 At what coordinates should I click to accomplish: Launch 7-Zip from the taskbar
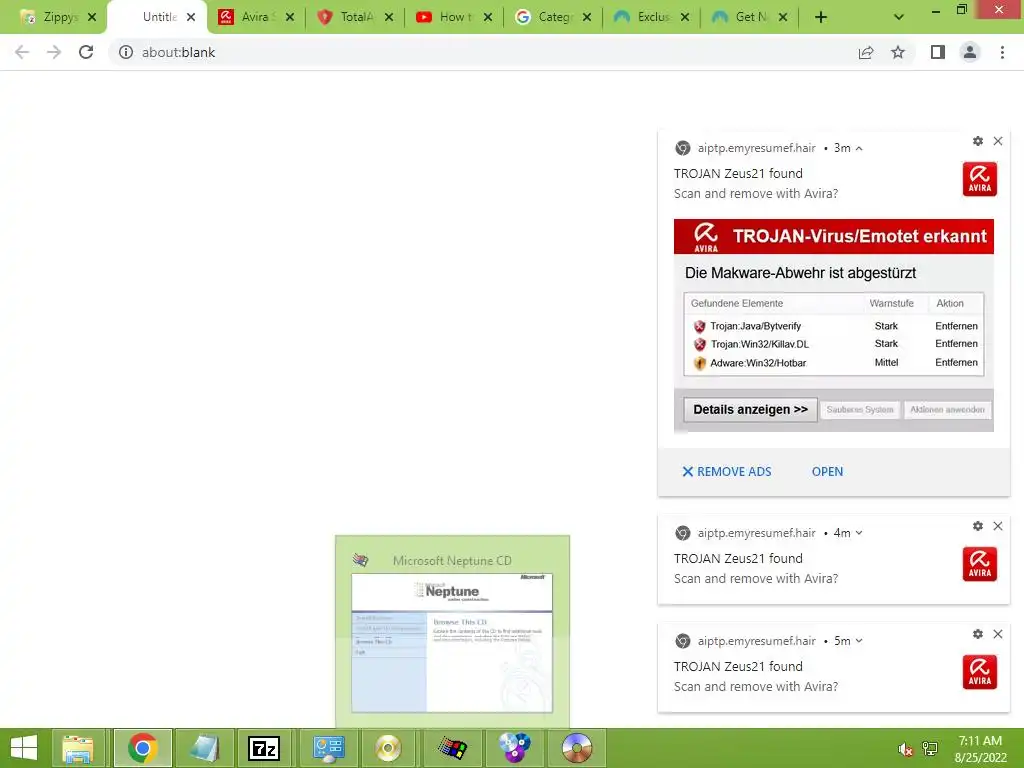coord(264,748)
